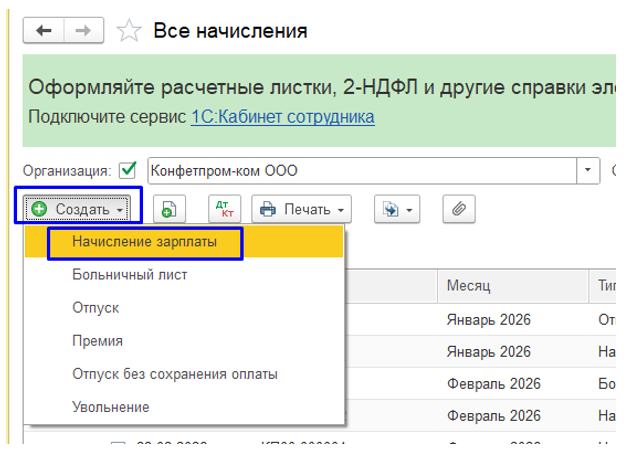
Task: Go forward with the right arrow button
Action: 83,30
